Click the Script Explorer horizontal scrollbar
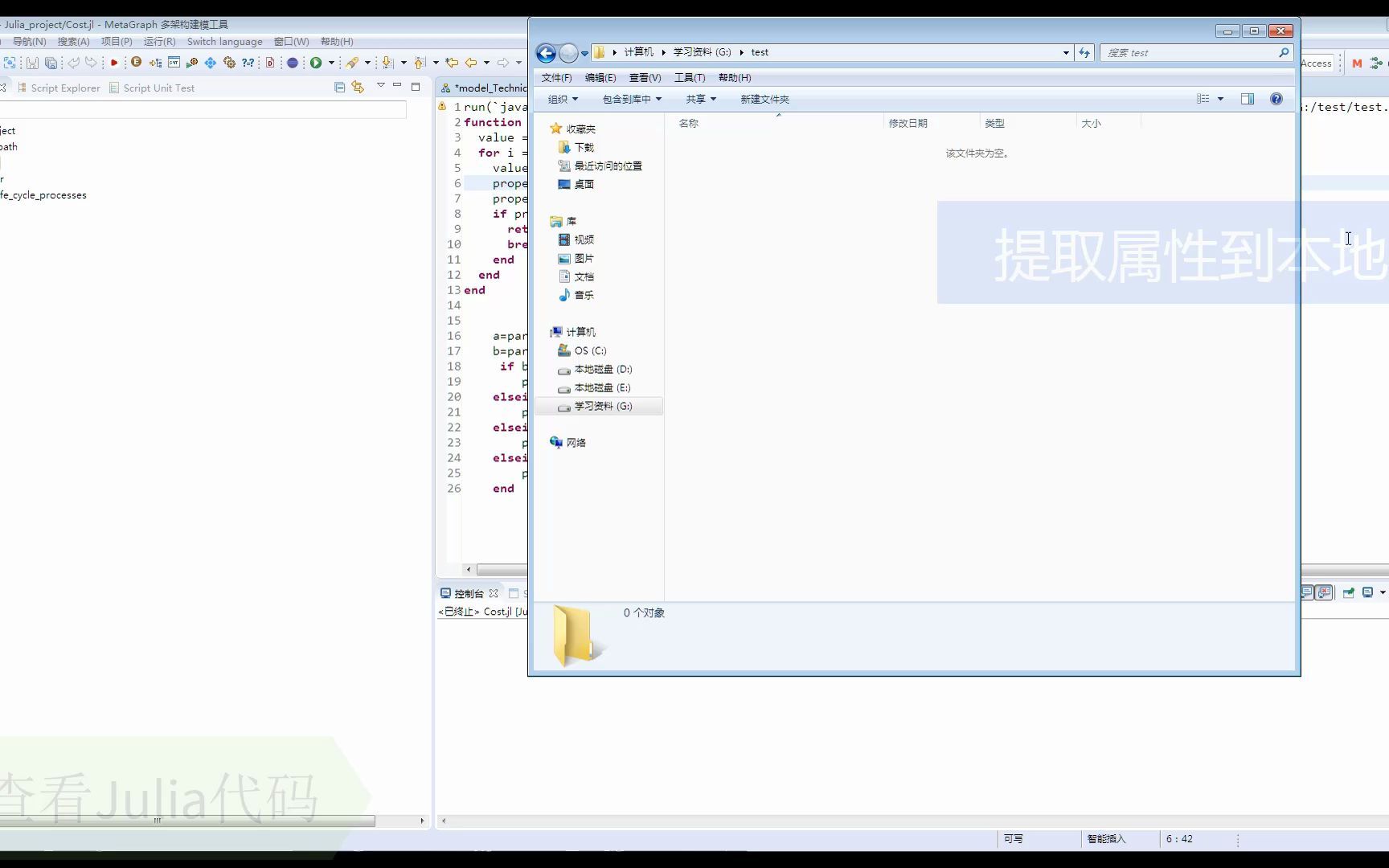The height and width of the screenshot is (868, 1389). coord(186,821)
